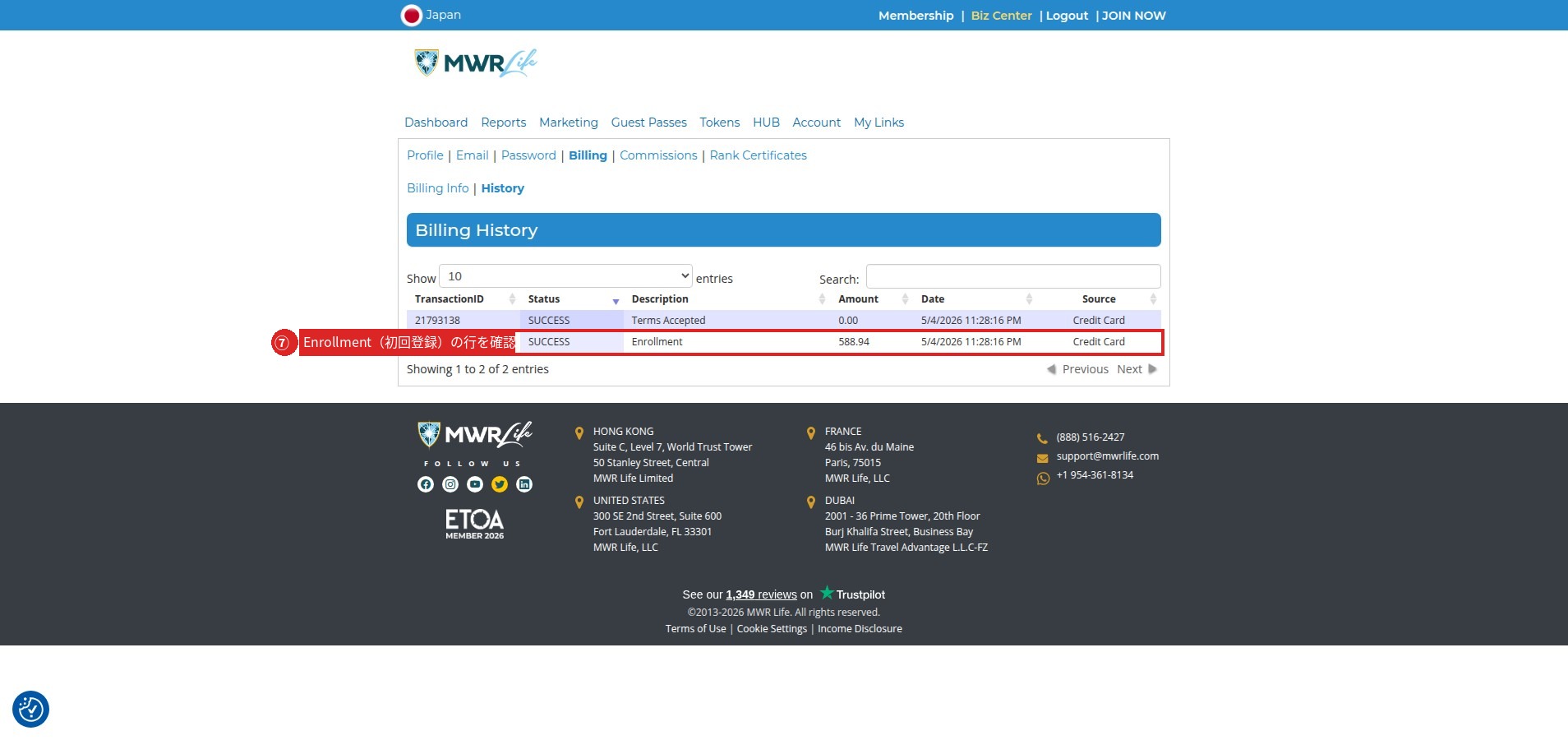Sort table by Source column

point(1099,299)
